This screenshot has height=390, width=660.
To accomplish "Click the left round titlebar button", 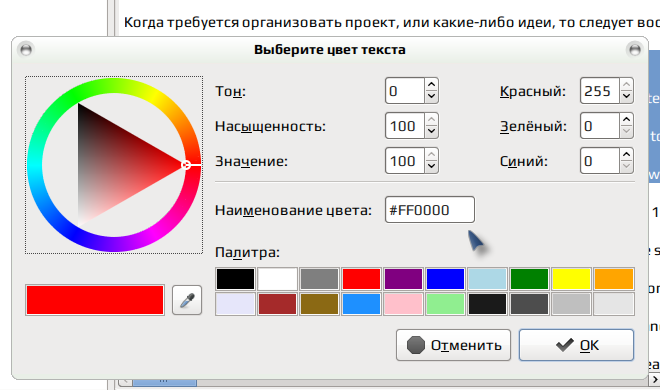I will point(26,49).
